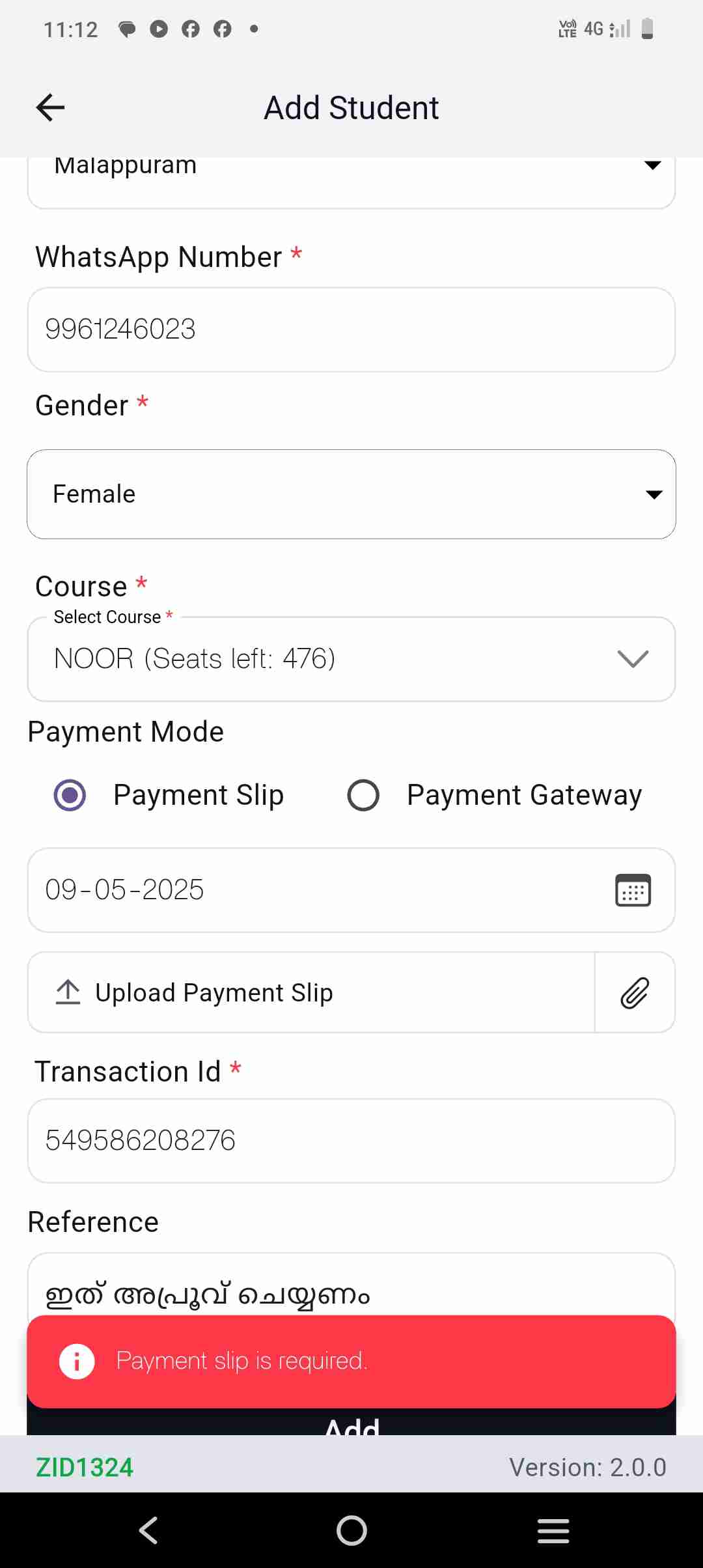Select Payment Slip radio option
The image size is (703, 1568).
(x=70, y=795)
